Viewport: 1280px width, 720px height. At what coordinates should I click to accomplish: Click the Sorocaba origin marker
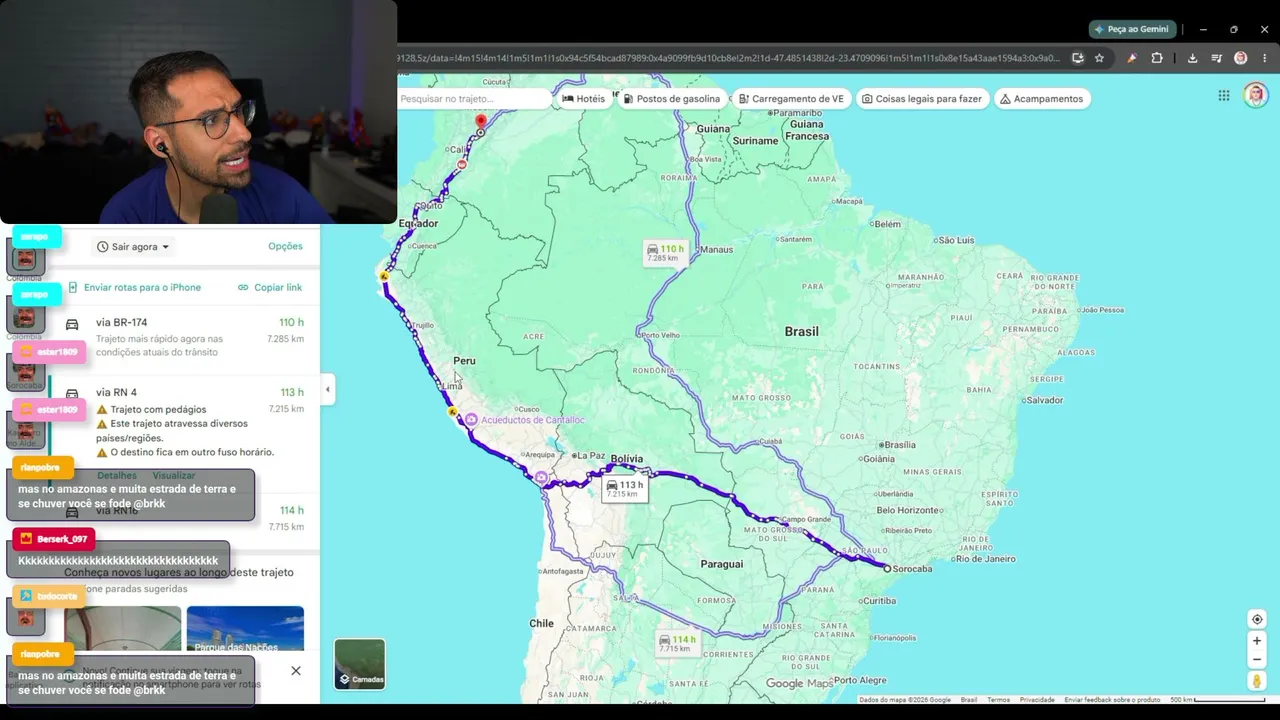pyautogui.click(x=886, y=568)
